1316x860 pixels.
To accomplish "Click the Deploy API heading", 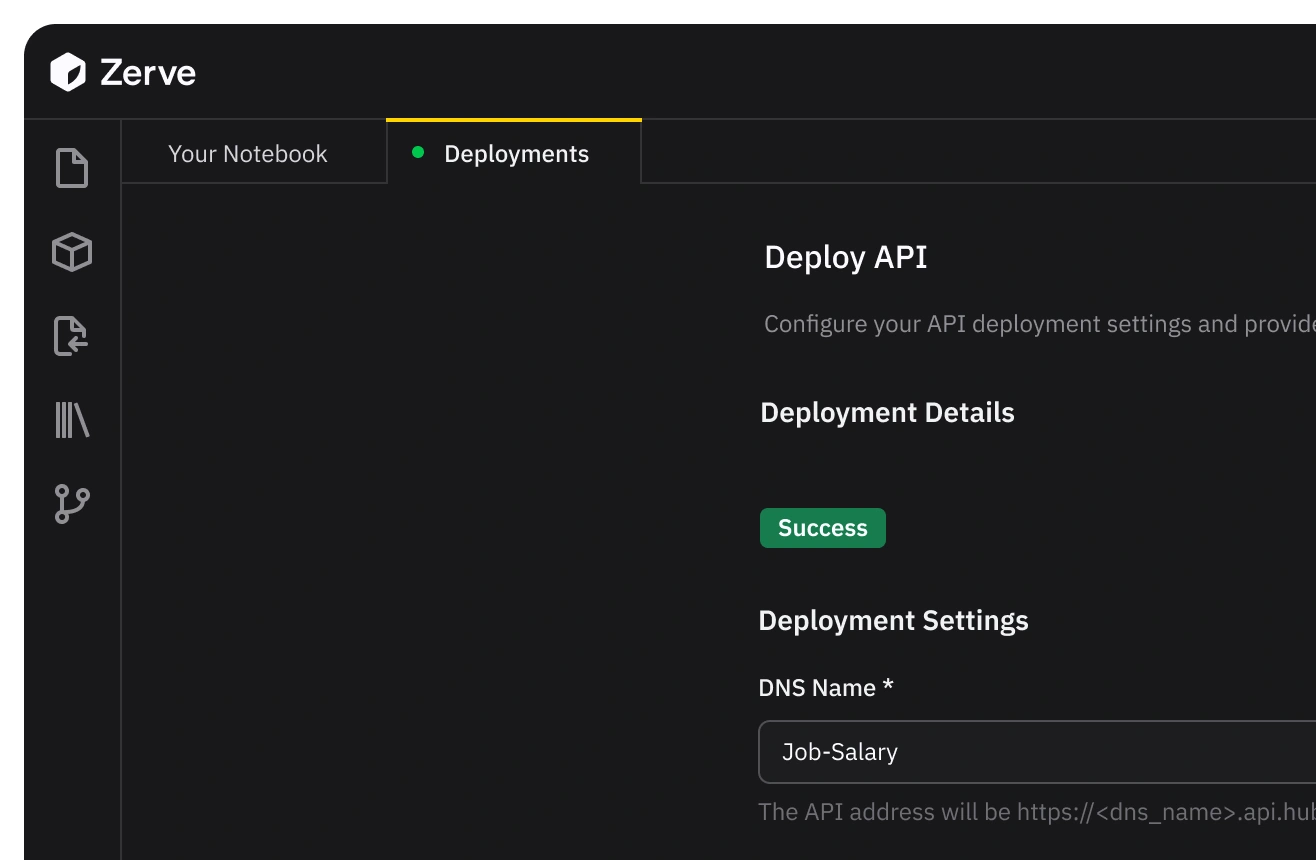I will tap(846, 258).
